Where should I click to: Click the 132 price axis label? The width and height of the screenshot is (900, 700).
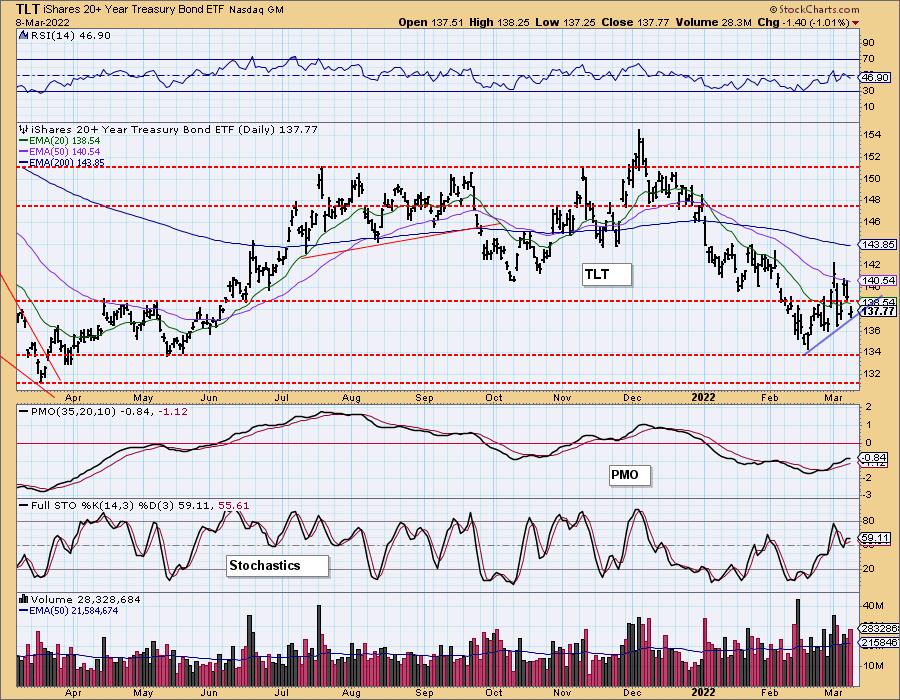click(871, 374)
